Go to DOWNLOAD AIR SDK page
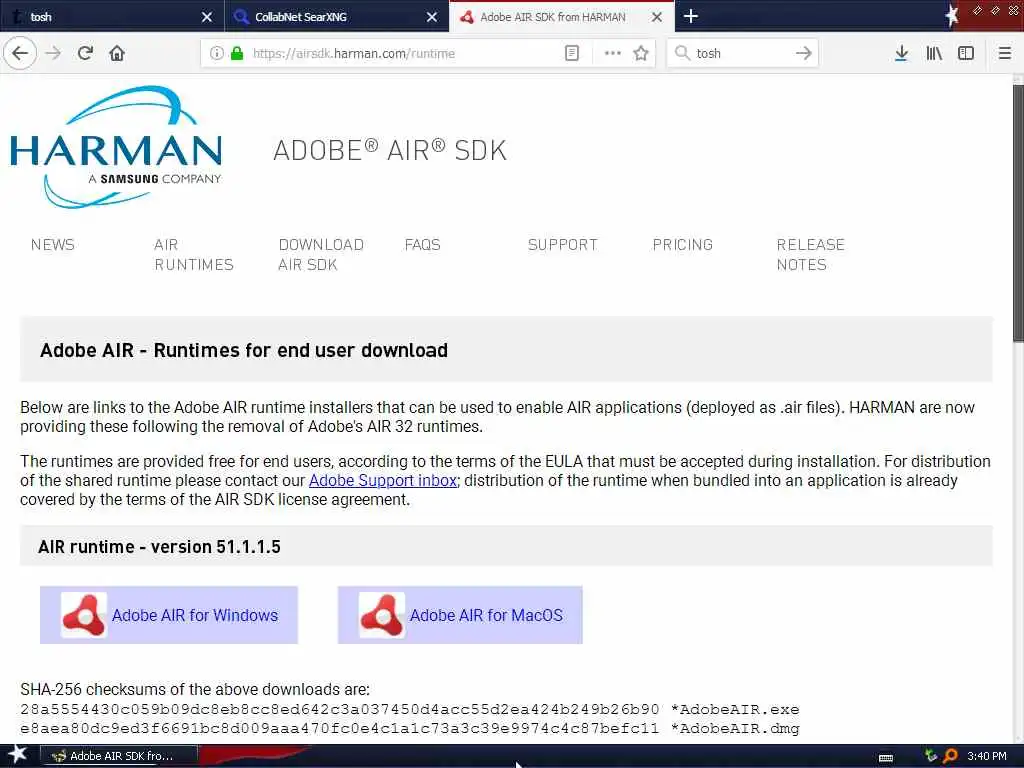The width and height of the screenshot is (1024, 768). (x=321, y=255)
